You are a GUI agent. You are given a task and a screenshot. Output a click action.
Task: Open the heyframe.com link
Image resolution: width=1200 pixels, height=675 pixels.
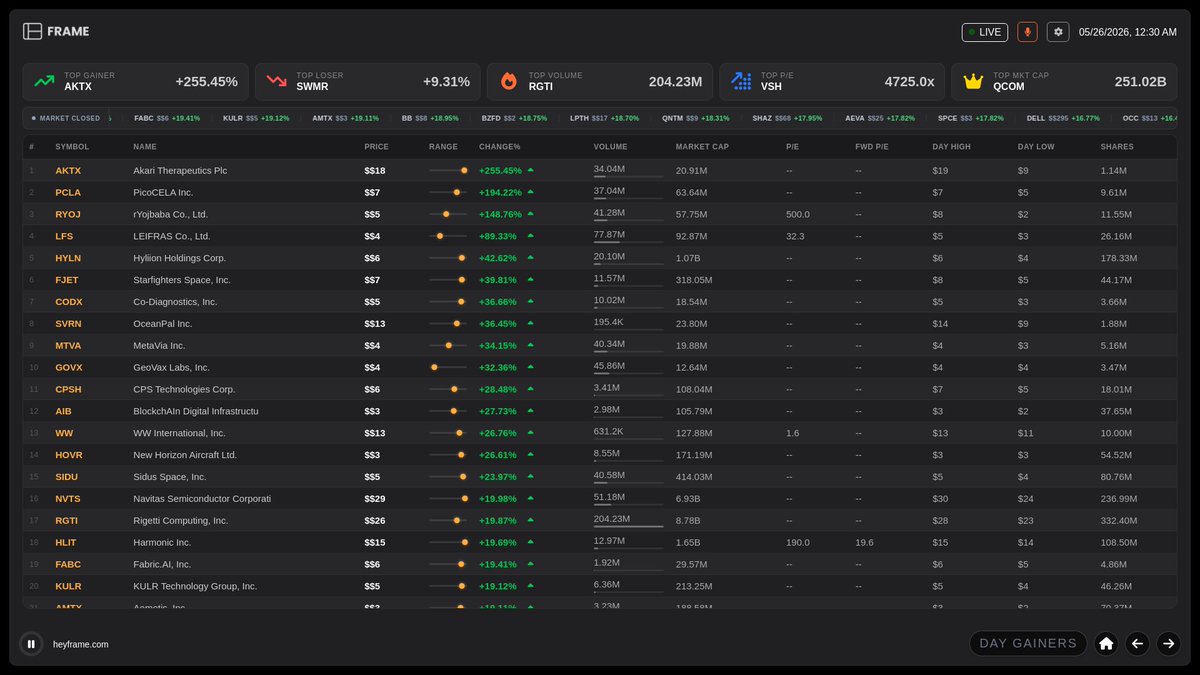(81, 645)
